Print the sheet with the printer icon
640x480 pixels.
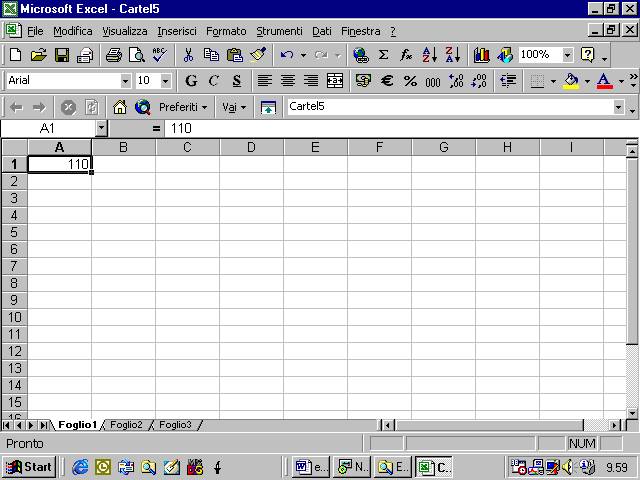tap(113, 55)
